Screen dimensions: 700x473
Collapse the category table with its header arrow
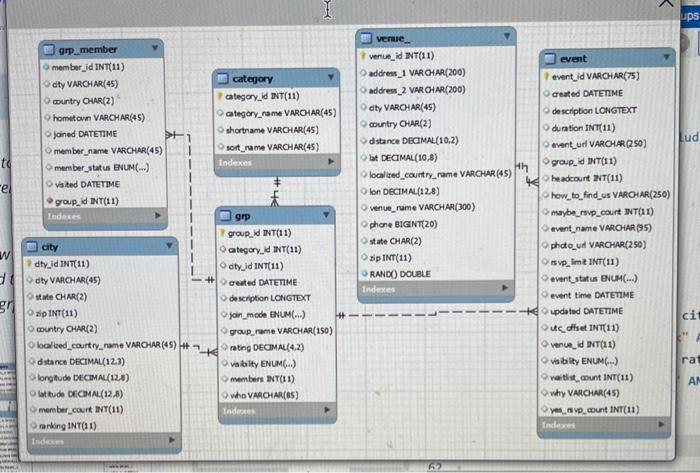click(x=331, y=77)
